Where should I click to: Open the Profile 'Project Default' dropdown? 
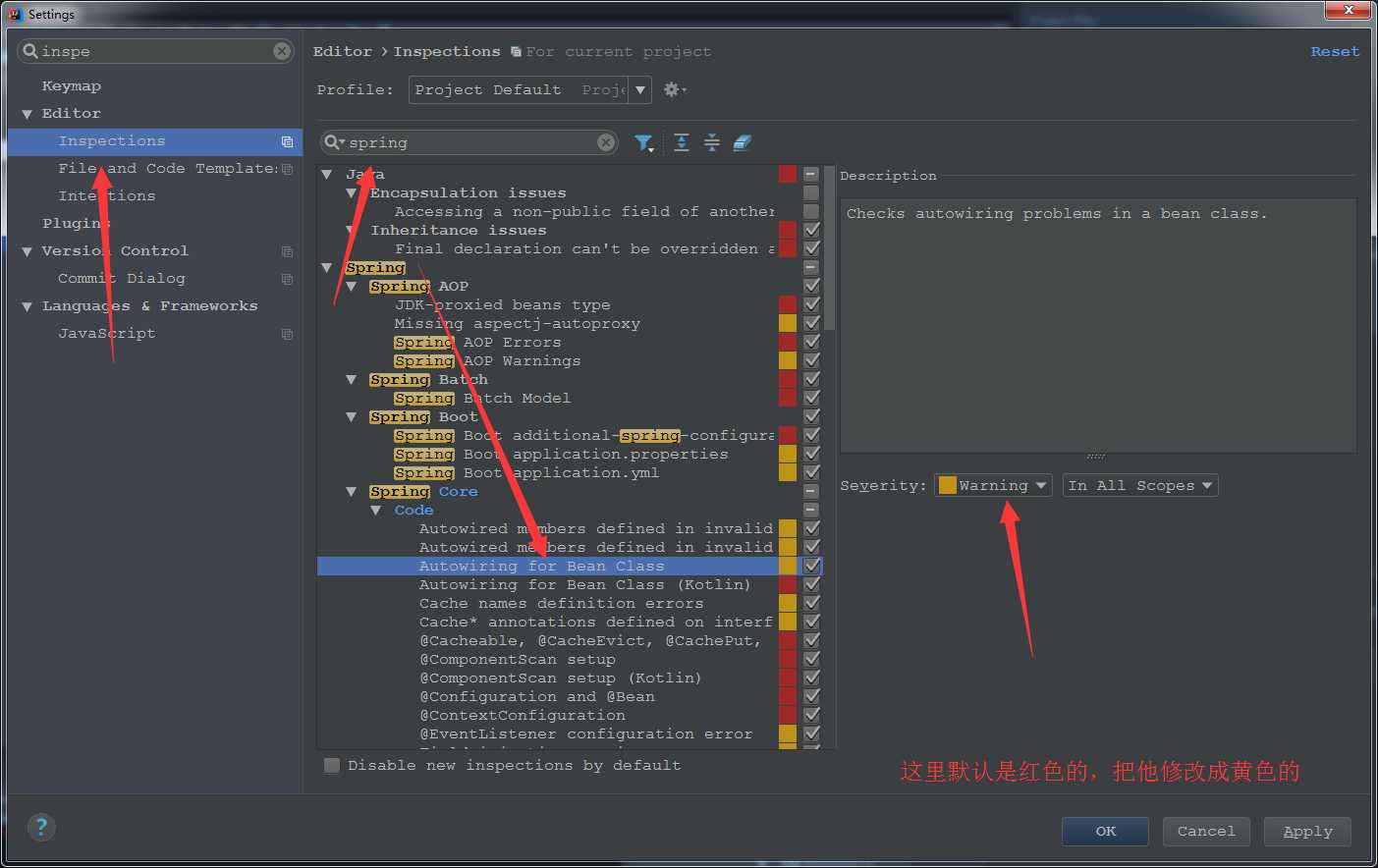point(529,89)
